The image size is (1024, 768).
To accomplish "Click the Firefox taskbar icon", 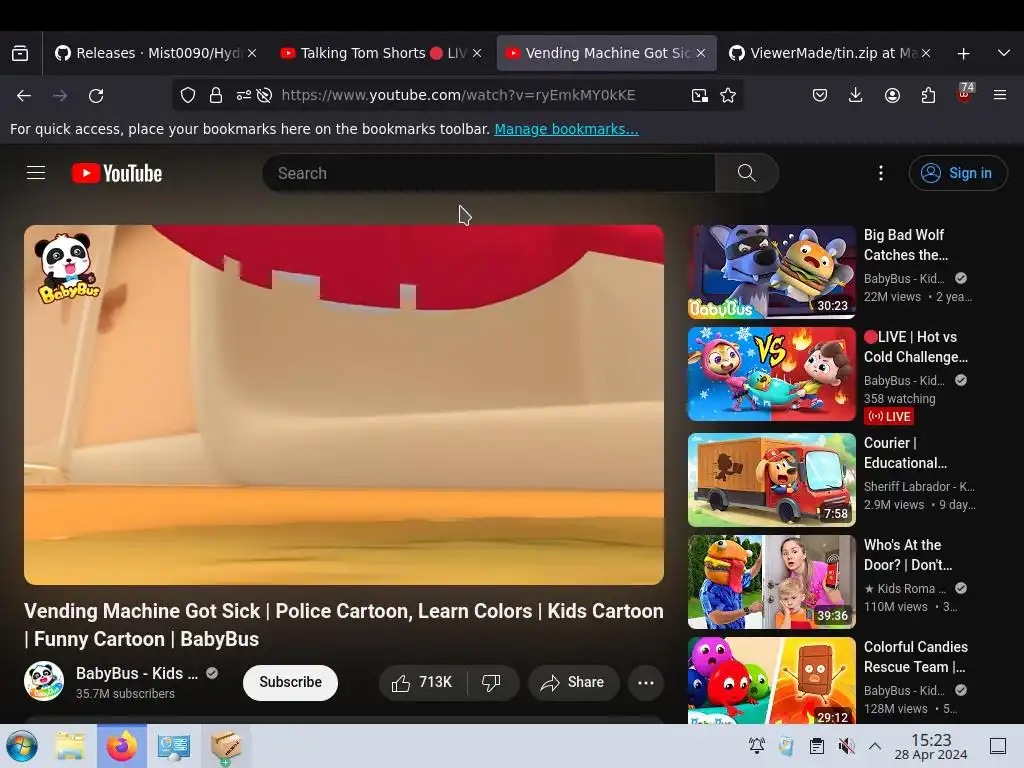I will (122, 746).
